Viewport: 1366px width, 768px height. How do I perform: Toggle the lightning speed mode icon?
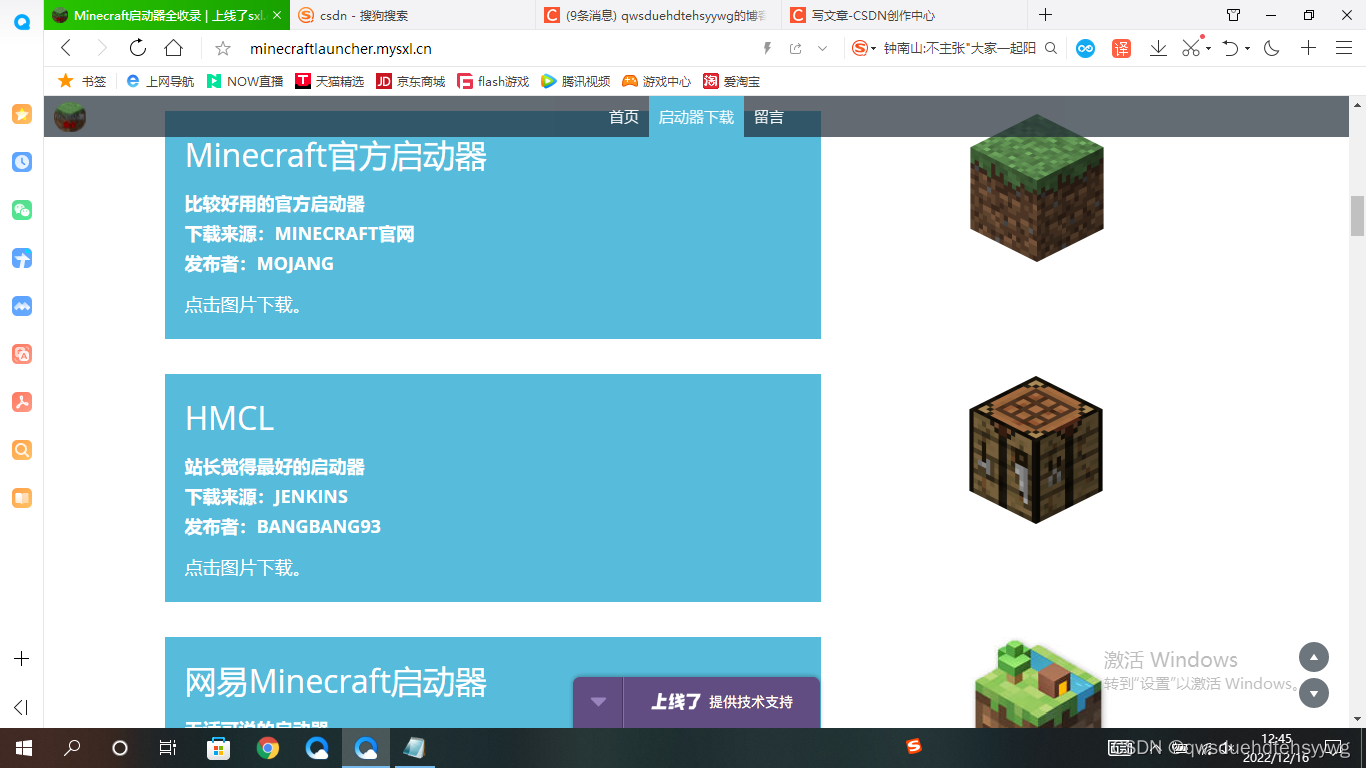[x=768, y=48]
